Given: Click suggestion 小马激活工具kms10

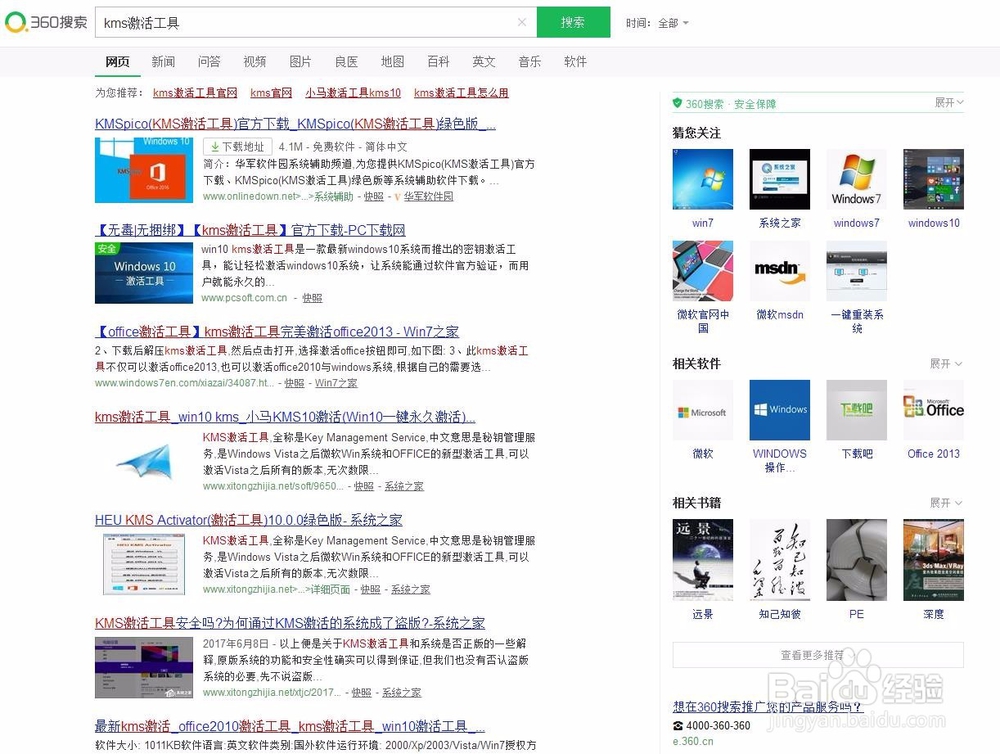Looking at the screenshot, I should point(353,93).
